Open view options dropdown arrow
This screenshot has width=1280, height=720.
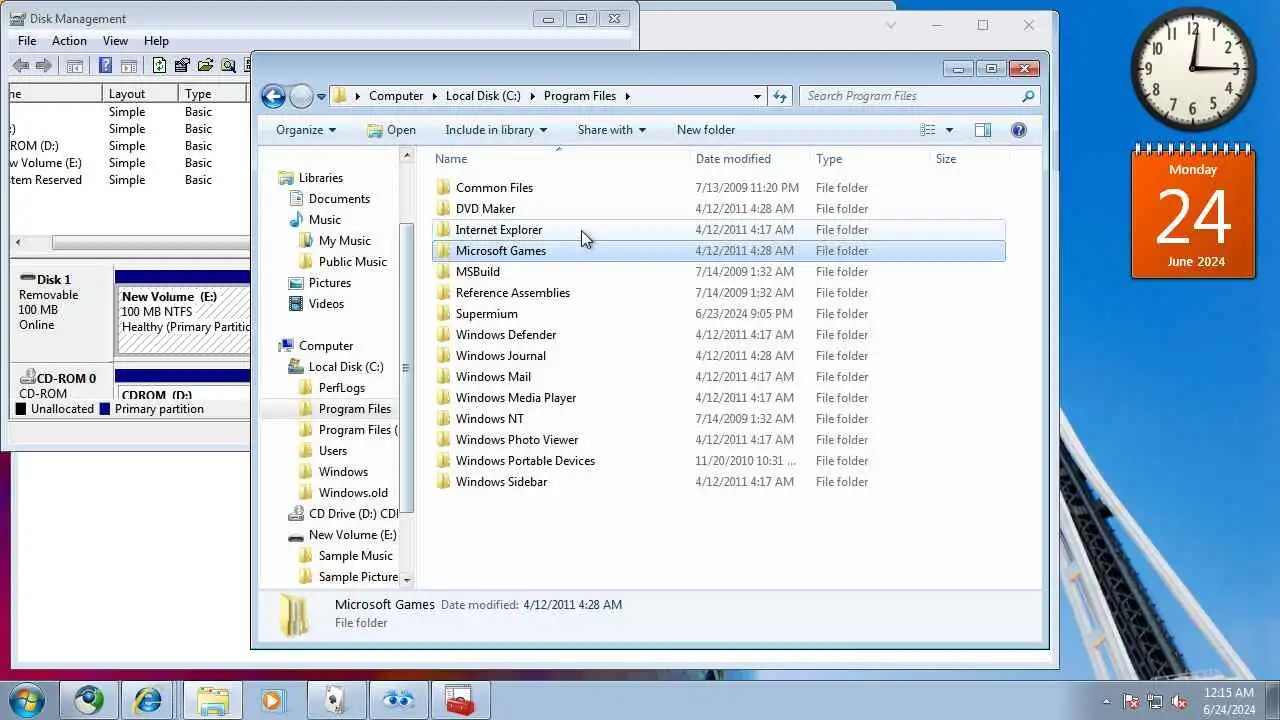tap(949, 130)
